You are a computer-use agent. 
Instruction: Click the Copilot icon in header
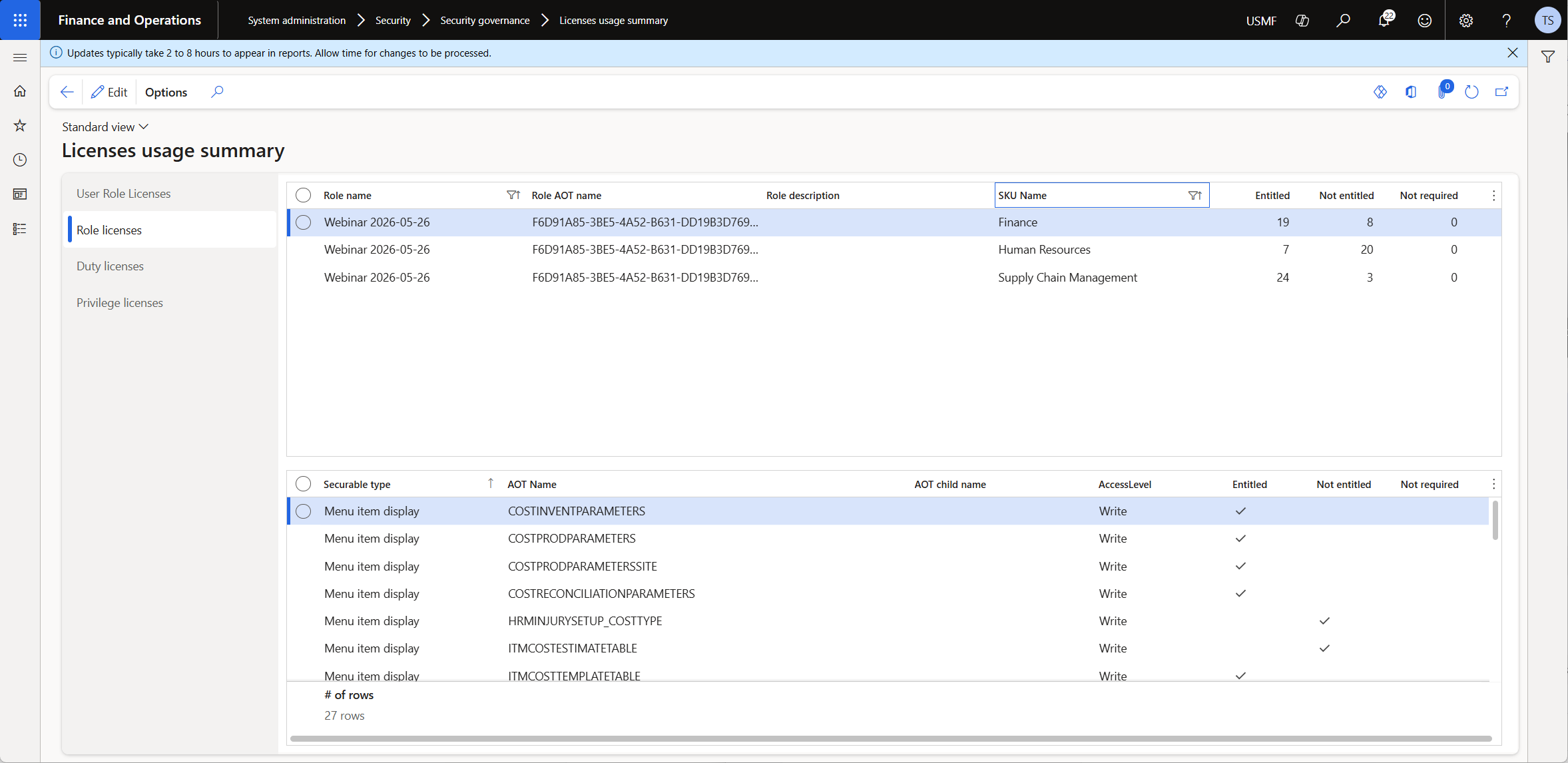(1302, 21)
